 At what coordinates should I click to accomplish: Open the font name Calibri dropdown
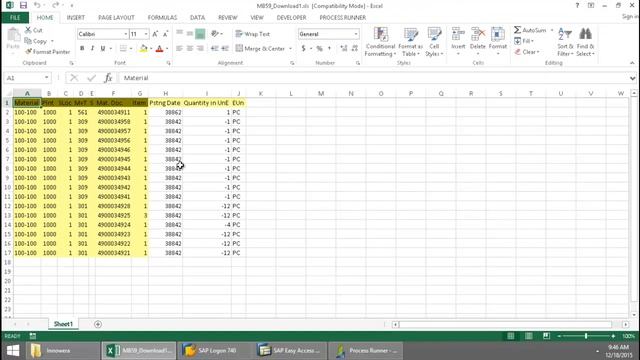tap(125, 34)
